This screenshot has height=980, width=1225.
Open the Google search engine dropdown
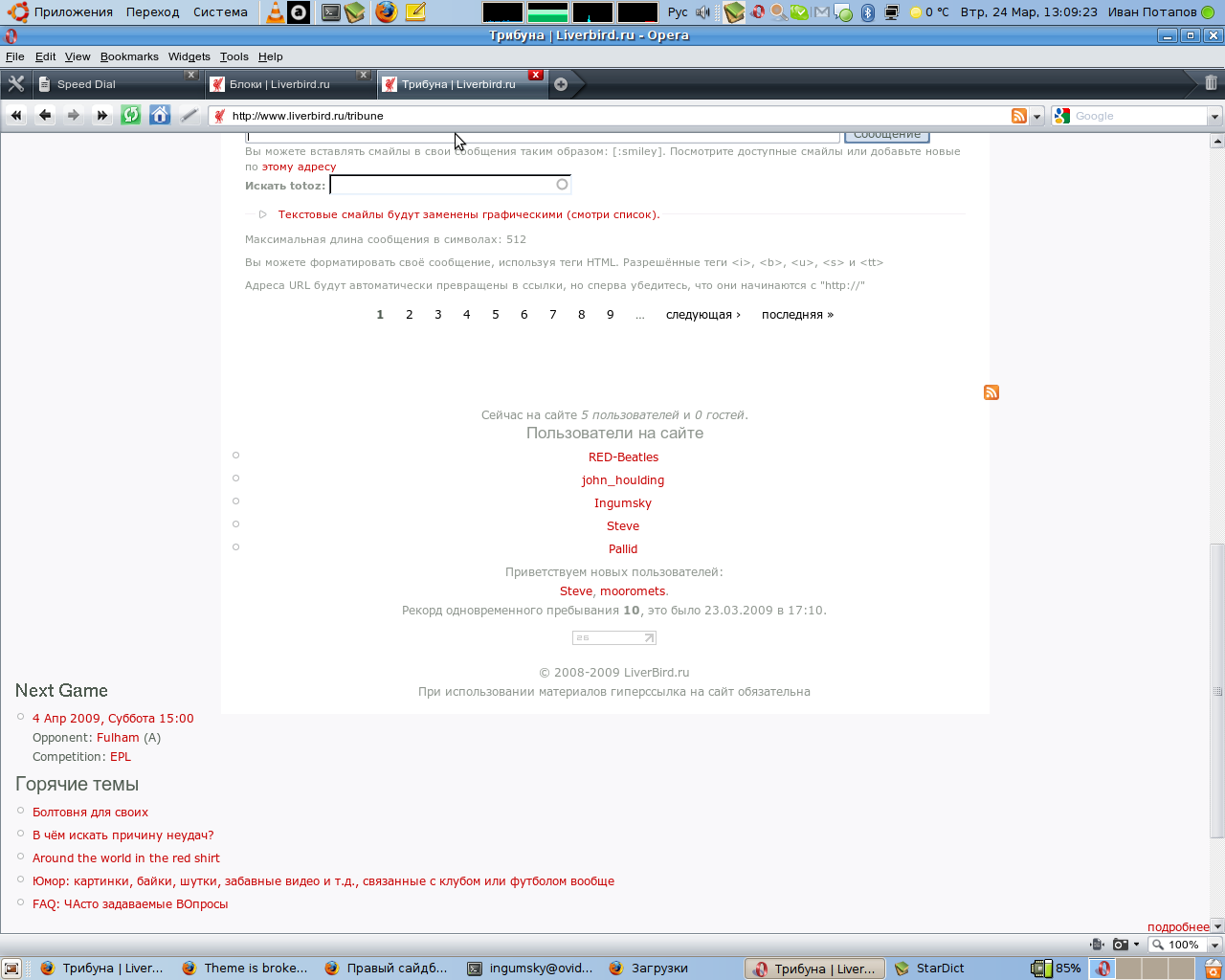(1215, 116)
